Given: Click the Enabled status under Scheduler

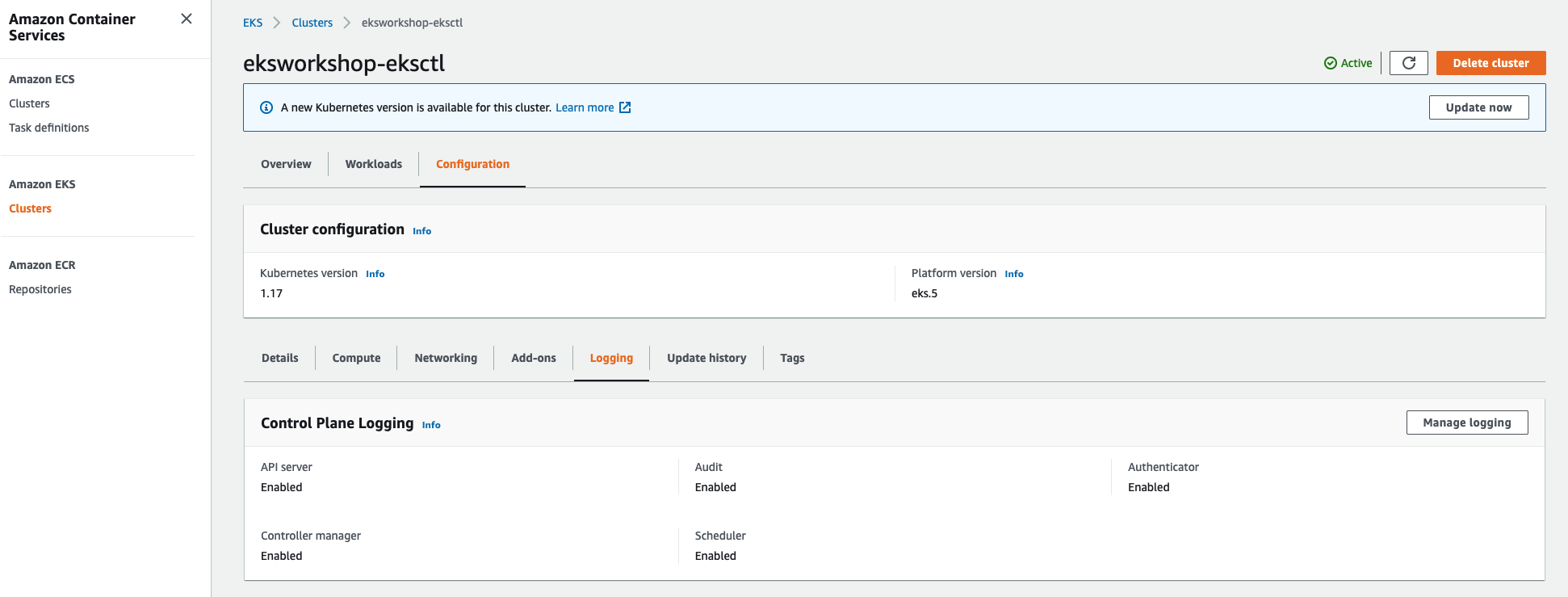Looking at the screenshot, I should pos(715,556).
